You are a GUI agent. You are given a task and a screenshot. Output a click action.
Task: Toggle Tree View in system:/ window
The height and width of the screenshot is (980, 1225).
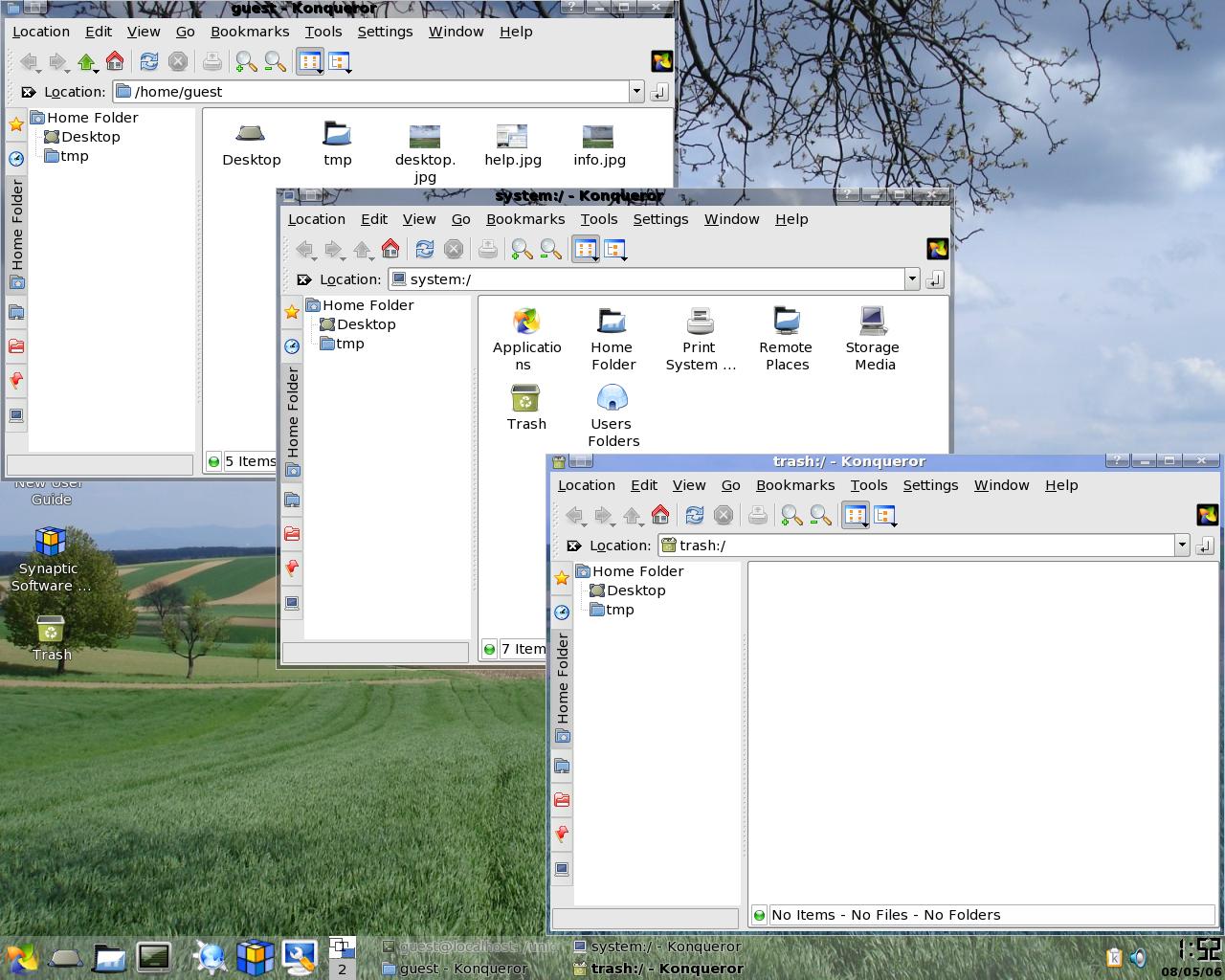[x=615, y=250]
